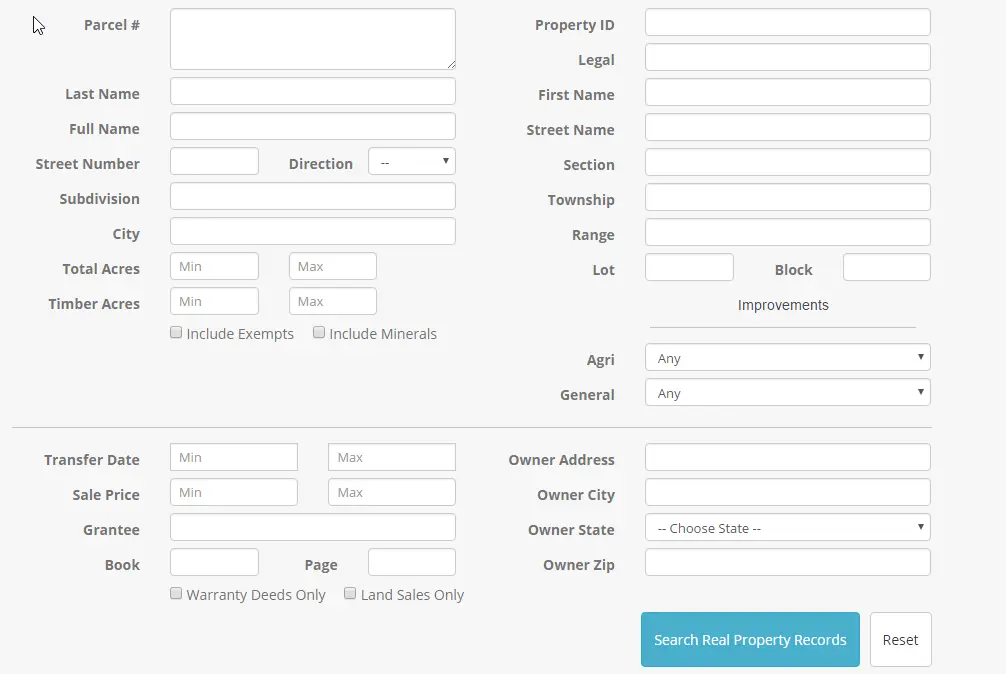
Task: Click the Sale Price Max field
Action: [391, 493]
